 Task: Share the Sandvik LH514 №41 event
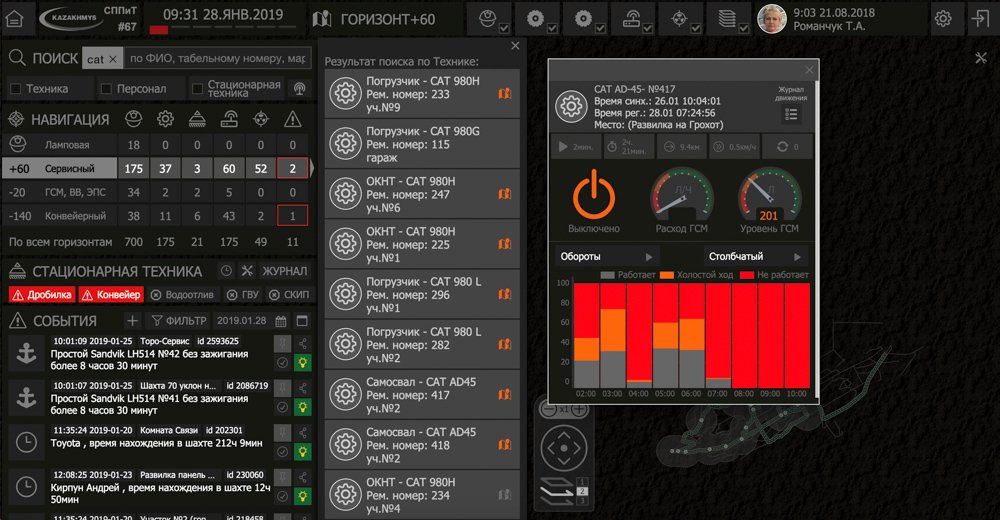click(302, 388)
